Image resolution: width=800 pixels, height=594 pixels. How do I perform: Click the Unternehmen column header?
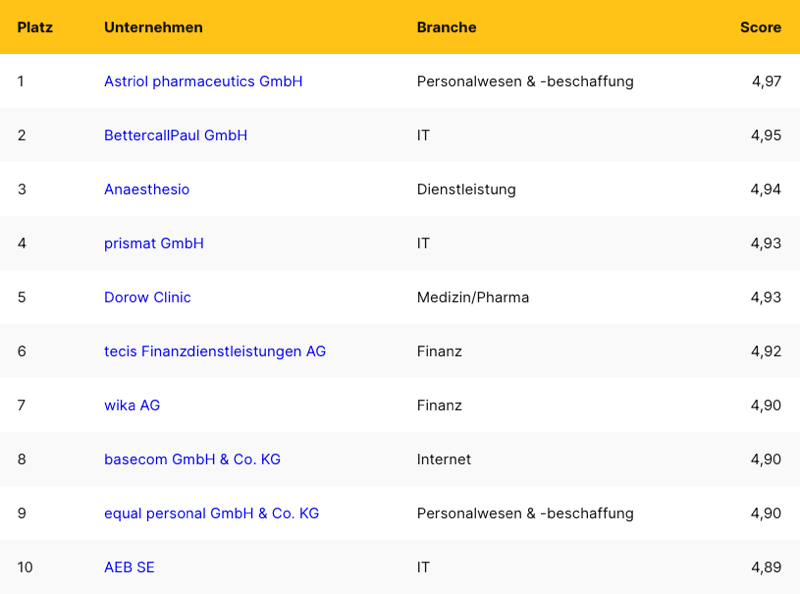coord(153,27)
